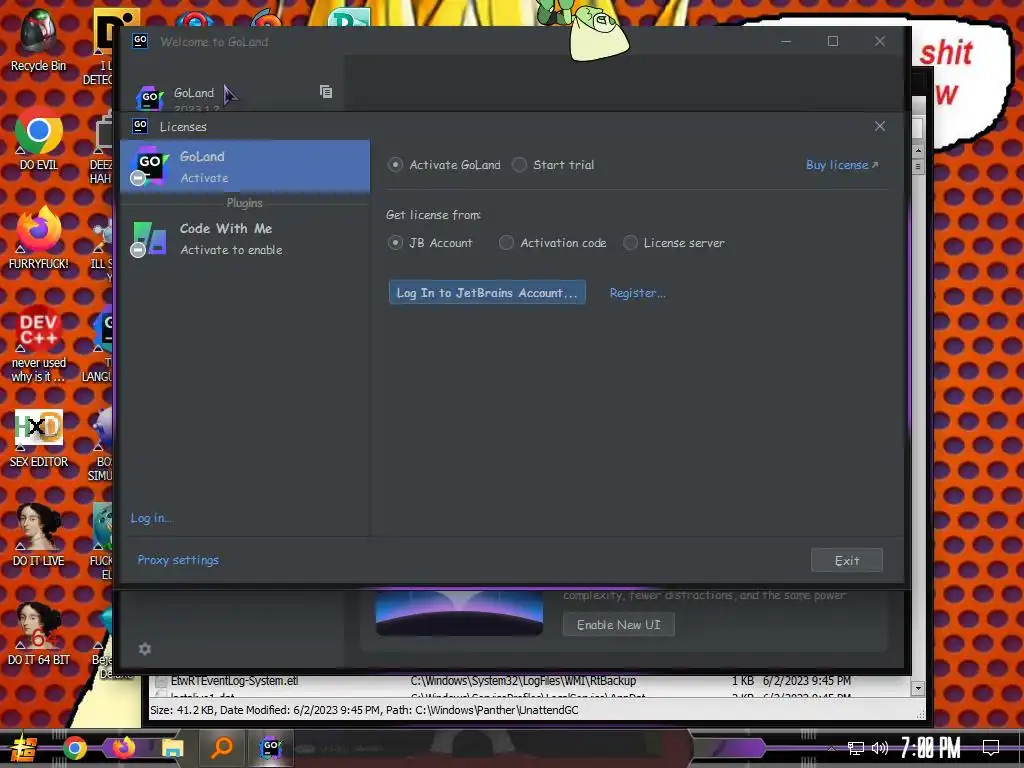Select Code With Me plugin entry
1024x768 pixels.
pos(245,239)
